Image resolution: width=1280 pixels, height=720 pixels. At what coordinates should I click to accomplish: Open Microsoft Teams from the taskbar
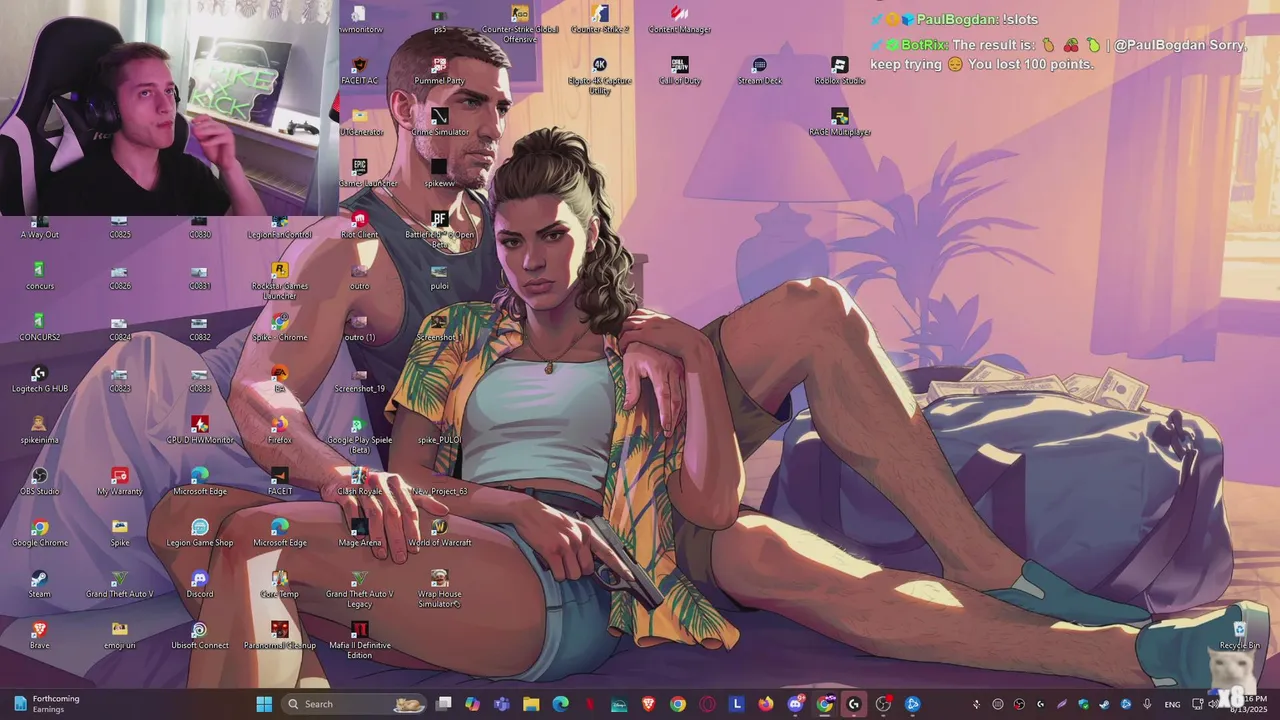(502, 704)
